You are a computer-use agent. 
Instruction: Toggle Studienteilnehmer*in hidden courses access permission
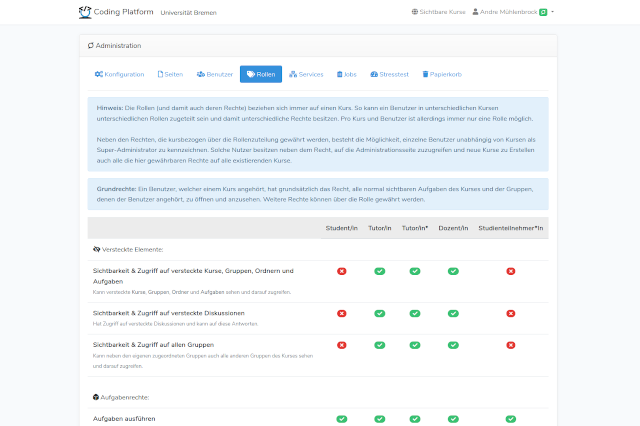511,271
